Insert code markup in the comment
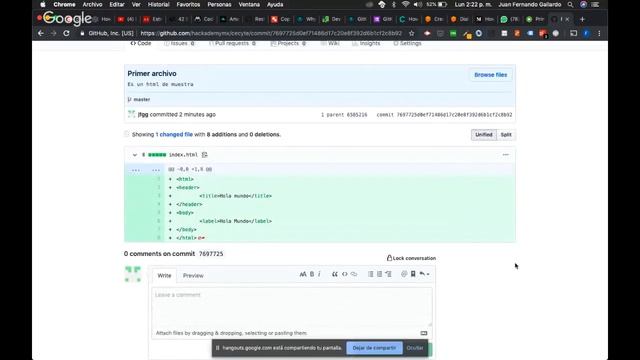Screen dimensions: 640x360 coord(344,274)
